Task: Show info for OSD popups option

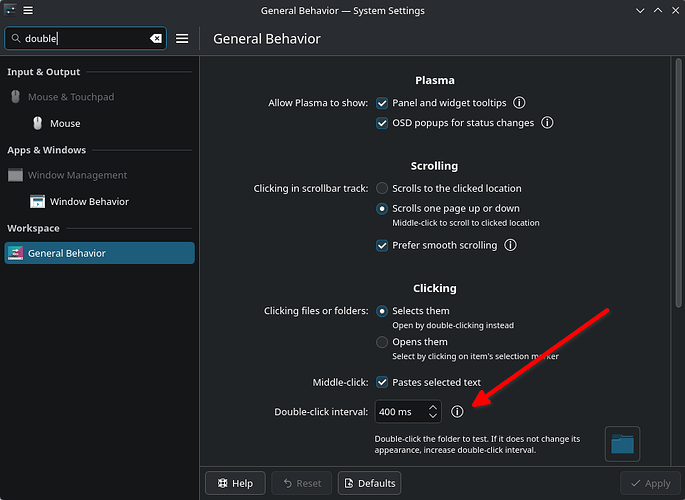Action: pyautogui.click(x=547, y=123)
